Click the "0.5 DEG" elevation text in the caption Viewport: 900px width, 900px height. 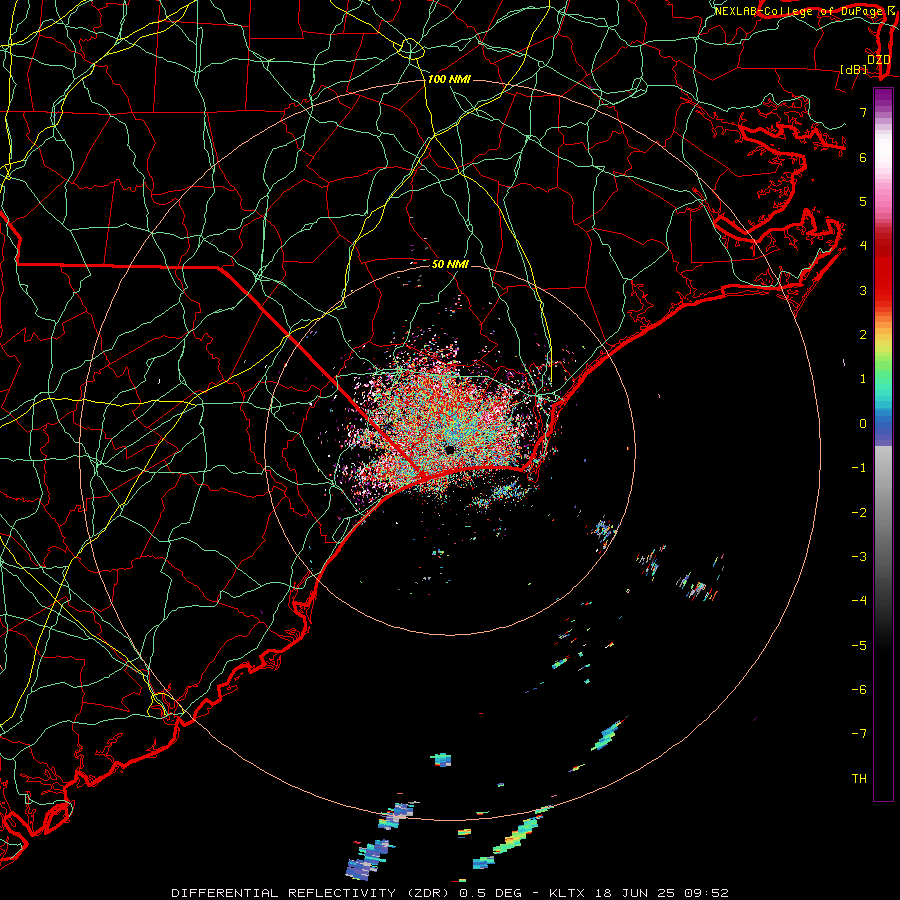(490, 893)
